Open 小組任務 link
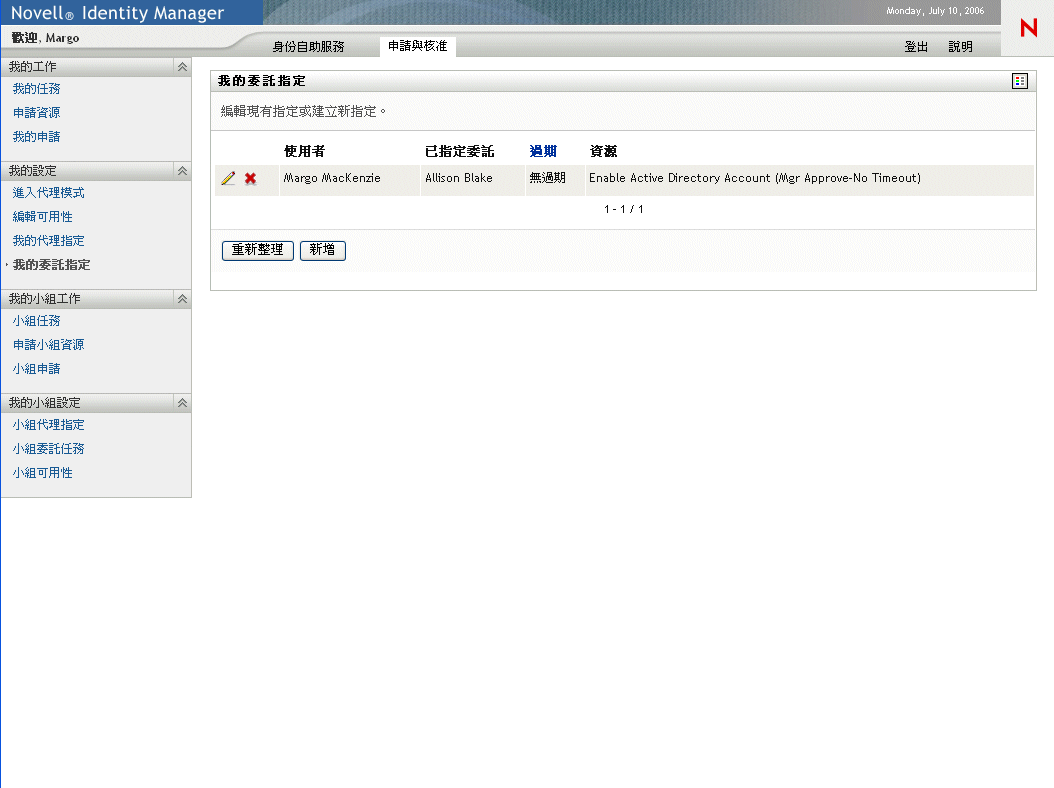The width and height of the screenshot is (1054, 788). pyautogui.click(x=36, y=321)
